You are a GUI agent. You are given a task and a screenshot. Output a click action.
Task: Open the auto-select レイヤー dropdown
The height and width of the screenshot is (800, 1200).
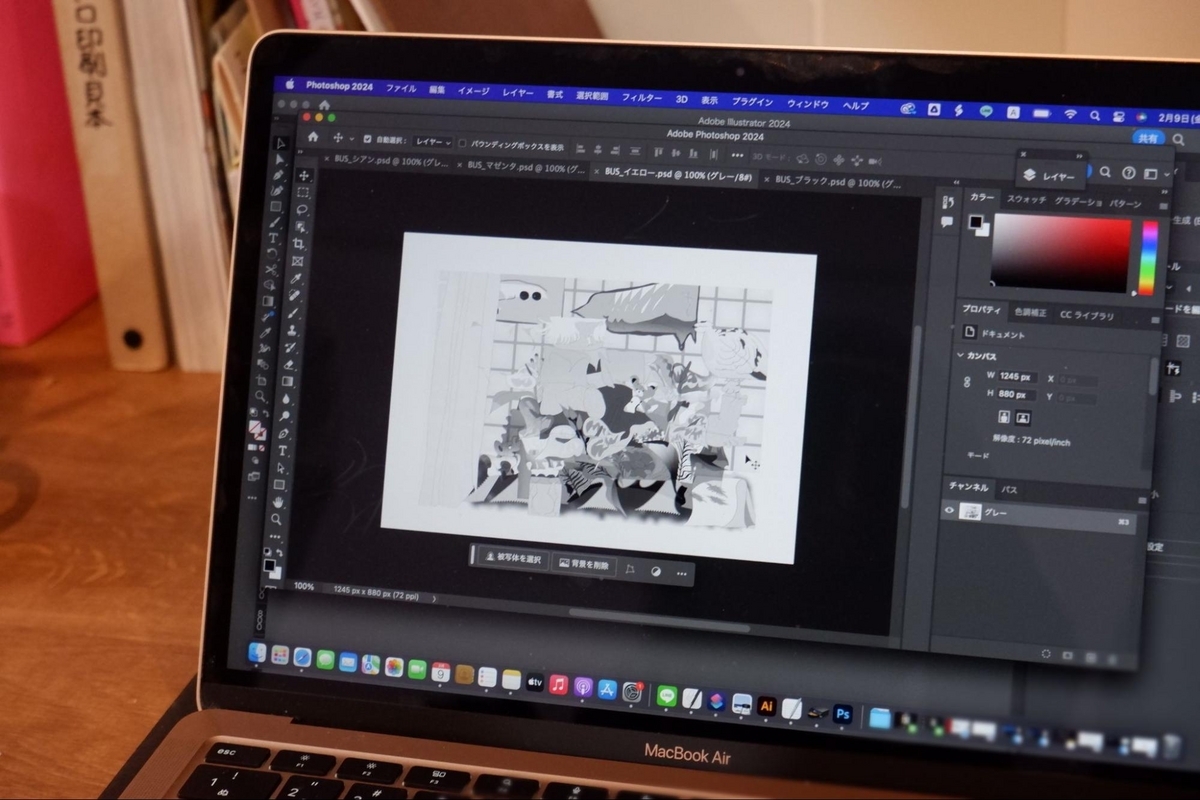coord(433,143)
